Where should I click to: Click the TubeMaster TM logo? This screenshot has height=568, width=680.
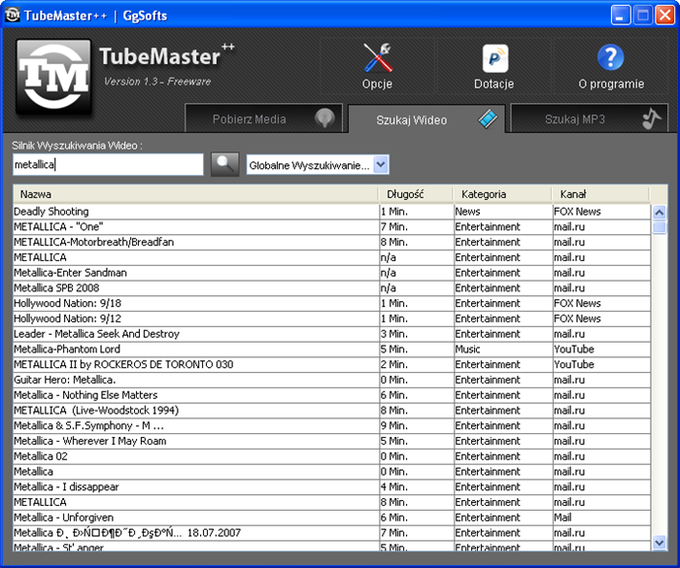point(54,77)
